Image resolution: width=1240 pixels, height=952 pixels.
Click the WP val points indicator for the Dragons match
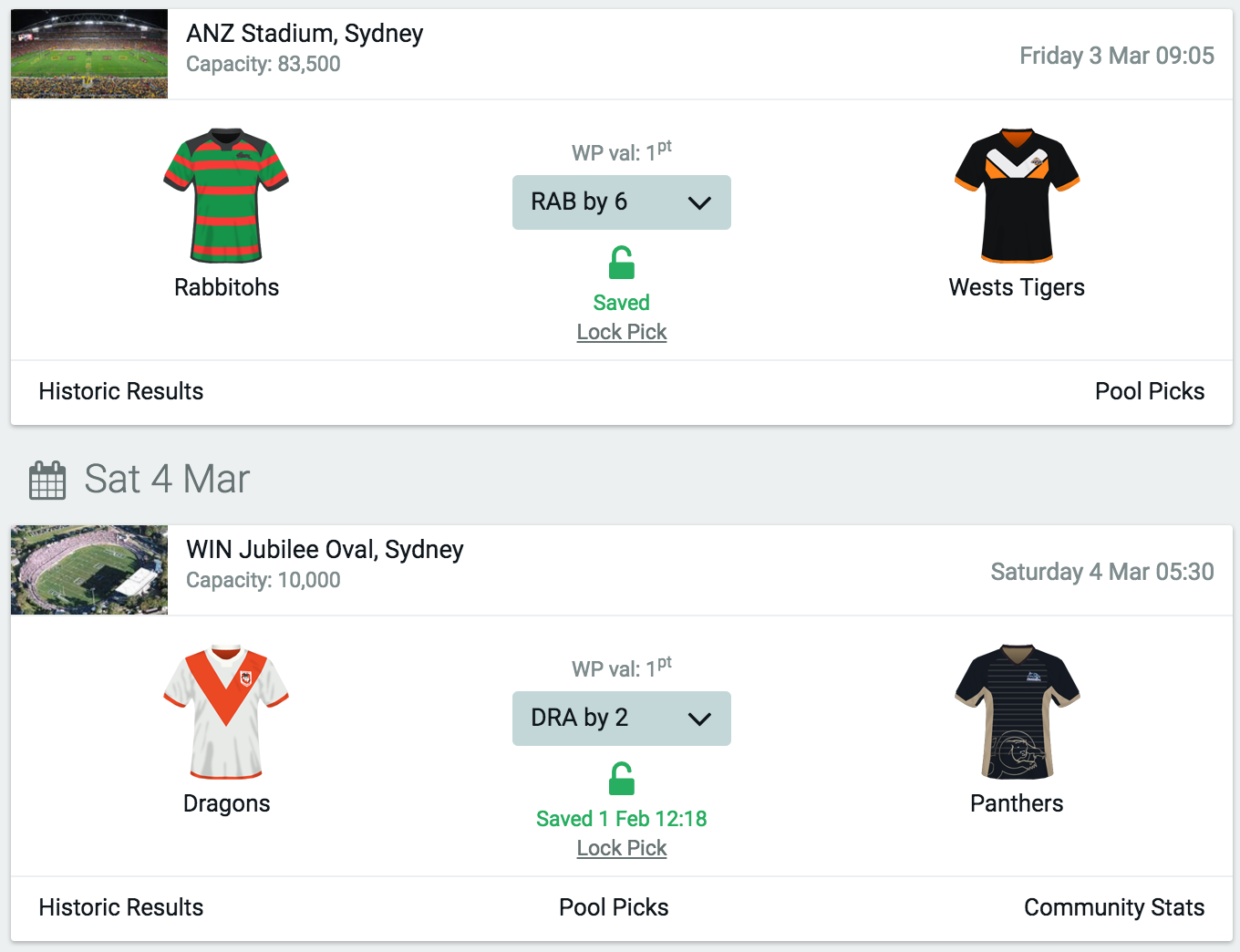(x=621, y=667)
